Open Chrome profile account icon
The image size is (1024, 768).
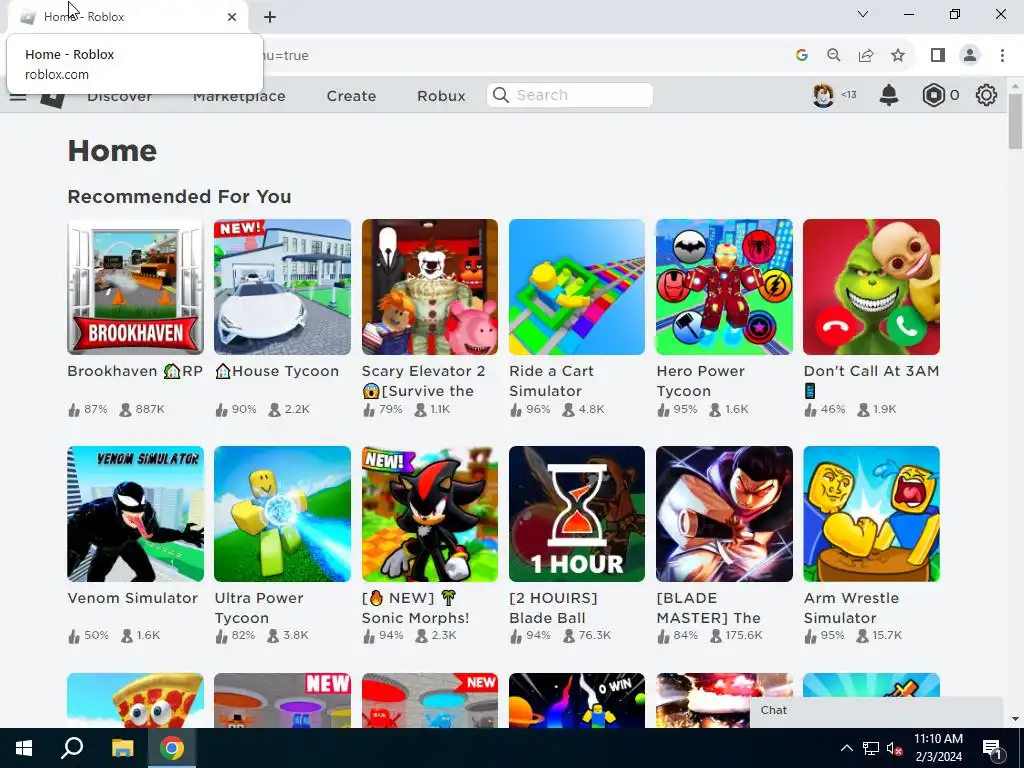click(970, 56)
